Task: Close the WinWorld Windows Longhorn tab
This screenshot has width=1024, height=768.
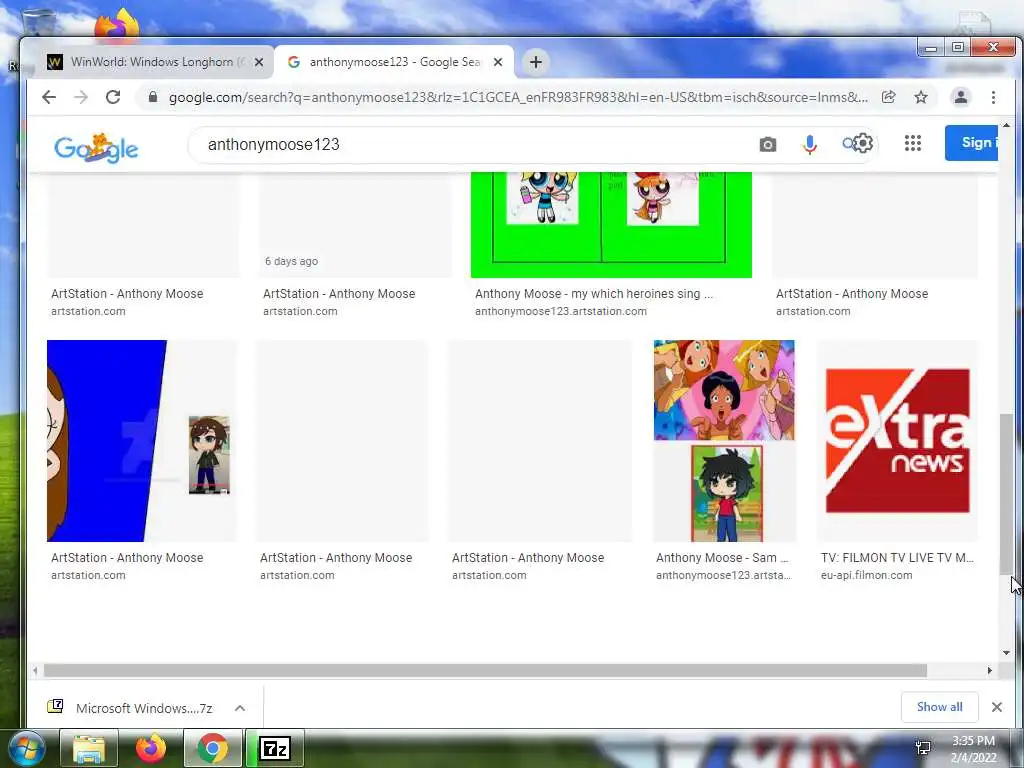Action: 259,62
